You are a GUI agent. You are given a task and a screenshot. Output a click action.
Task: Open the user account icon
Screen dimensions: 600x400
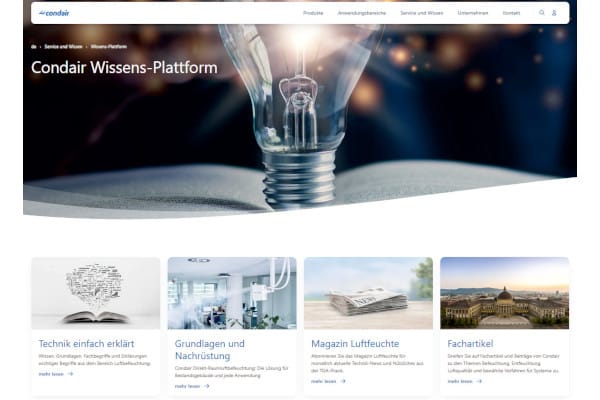coord(554,13)
